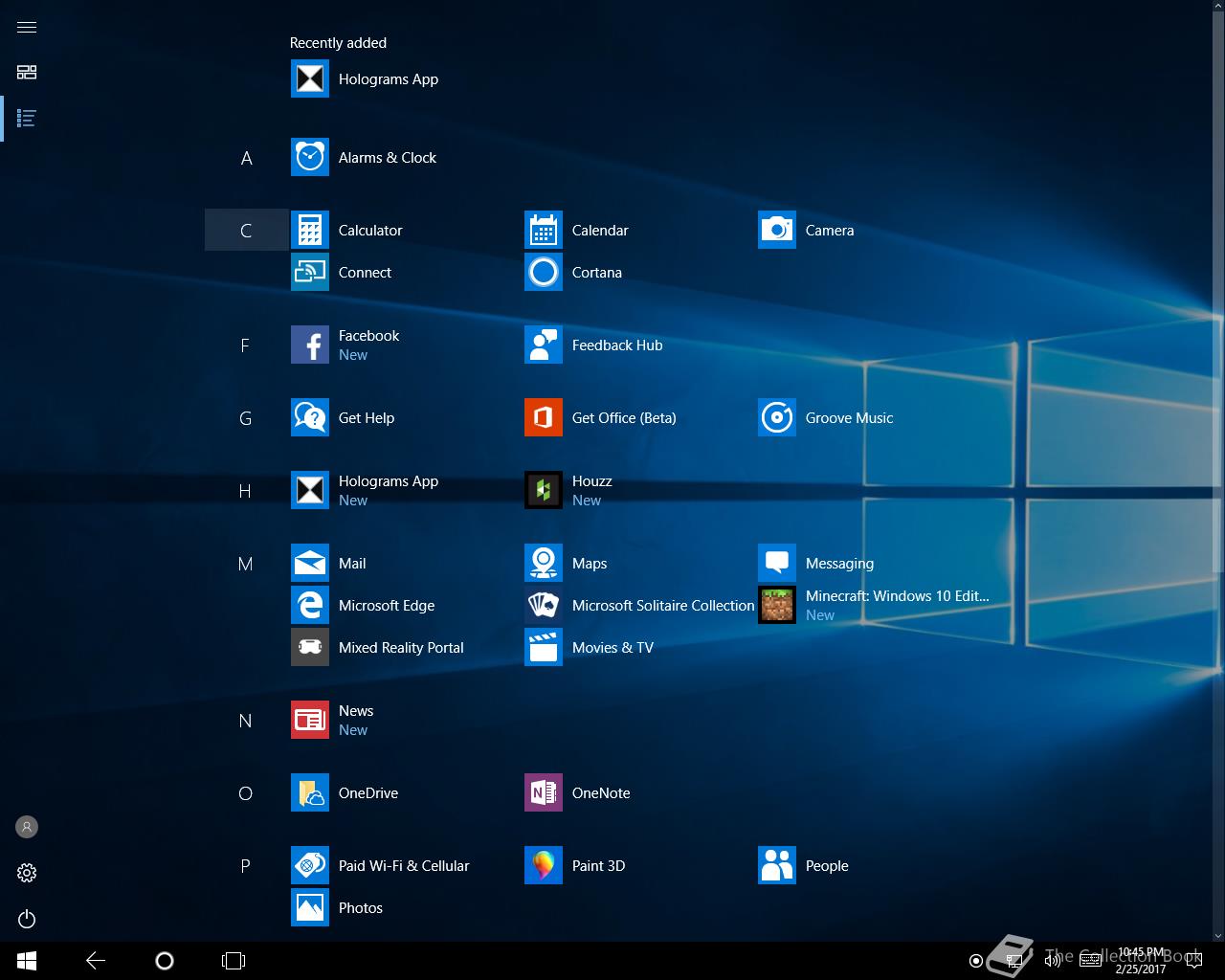Screen dimensions: 1225x980
Task: Click the scroll down arrow of app list
Action: (x=1218, y=935)
